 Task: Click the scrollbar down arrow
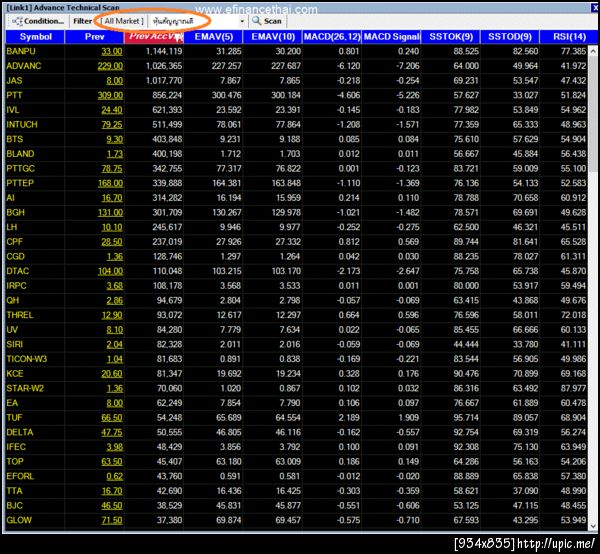(x=593, y=526)
